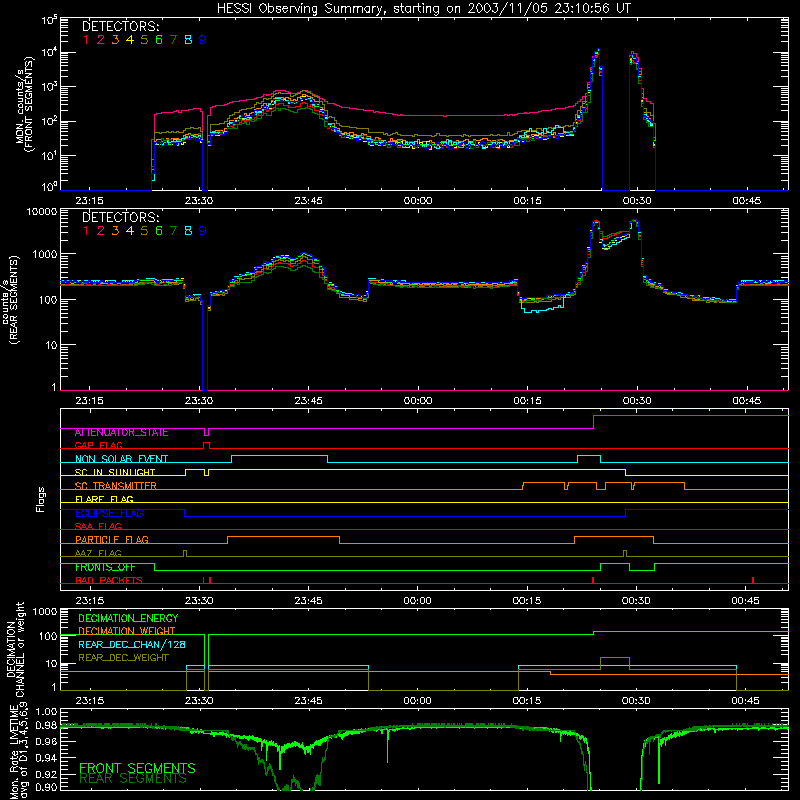800x800 pixels.
Task: Click detector 7 in rear segments legend
Action: point(173,231)
